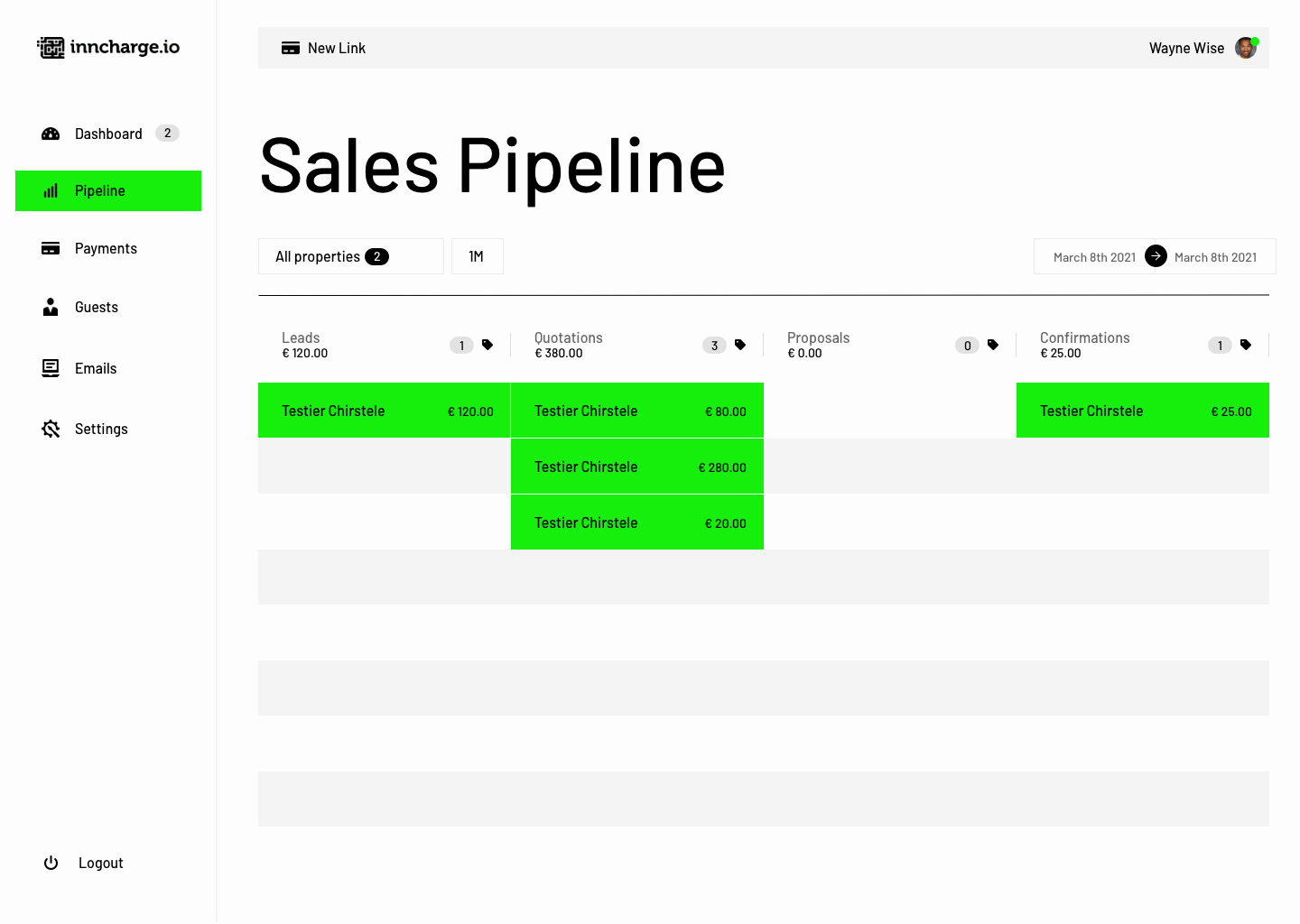Click the tag icon beside Proposals
Screen dimensions: 1300x924
point(993,345)
